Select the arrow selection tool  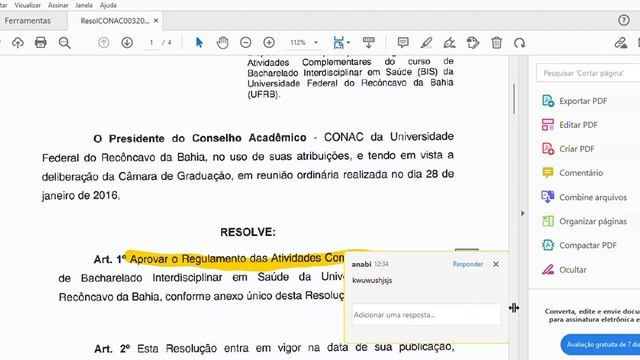(199, 42)
